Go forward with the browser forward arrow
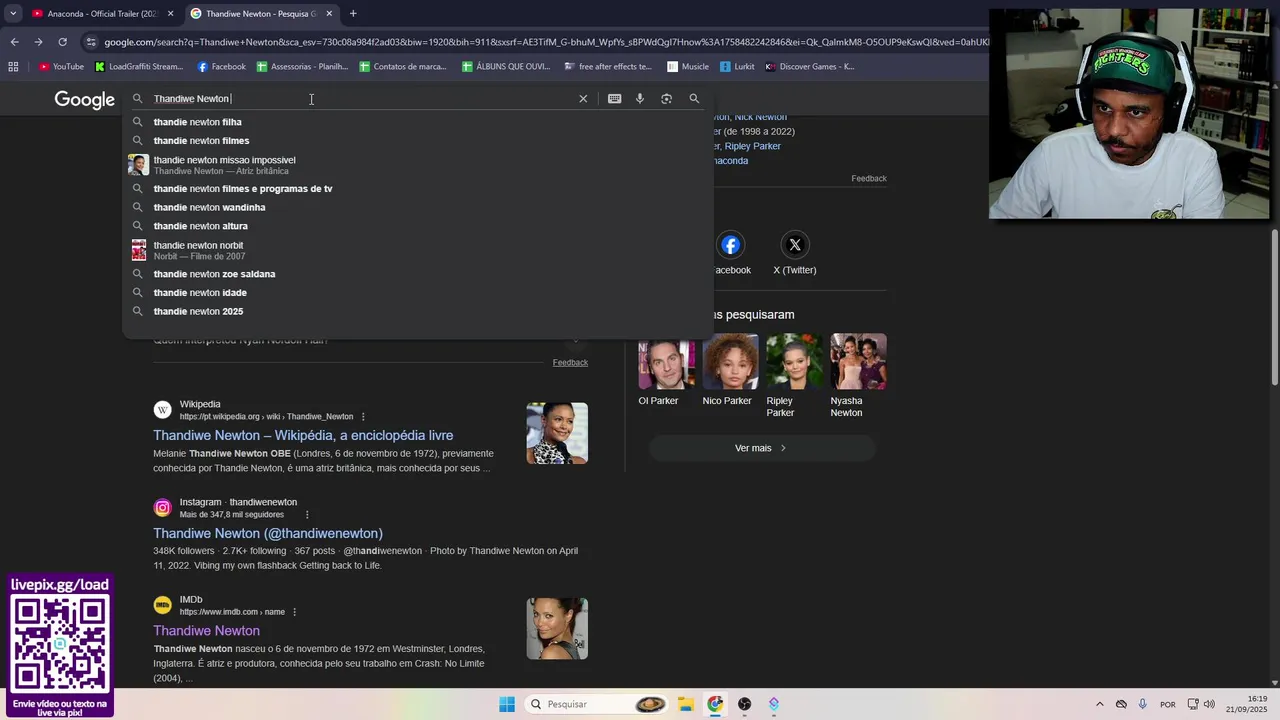 click(38, 42)
